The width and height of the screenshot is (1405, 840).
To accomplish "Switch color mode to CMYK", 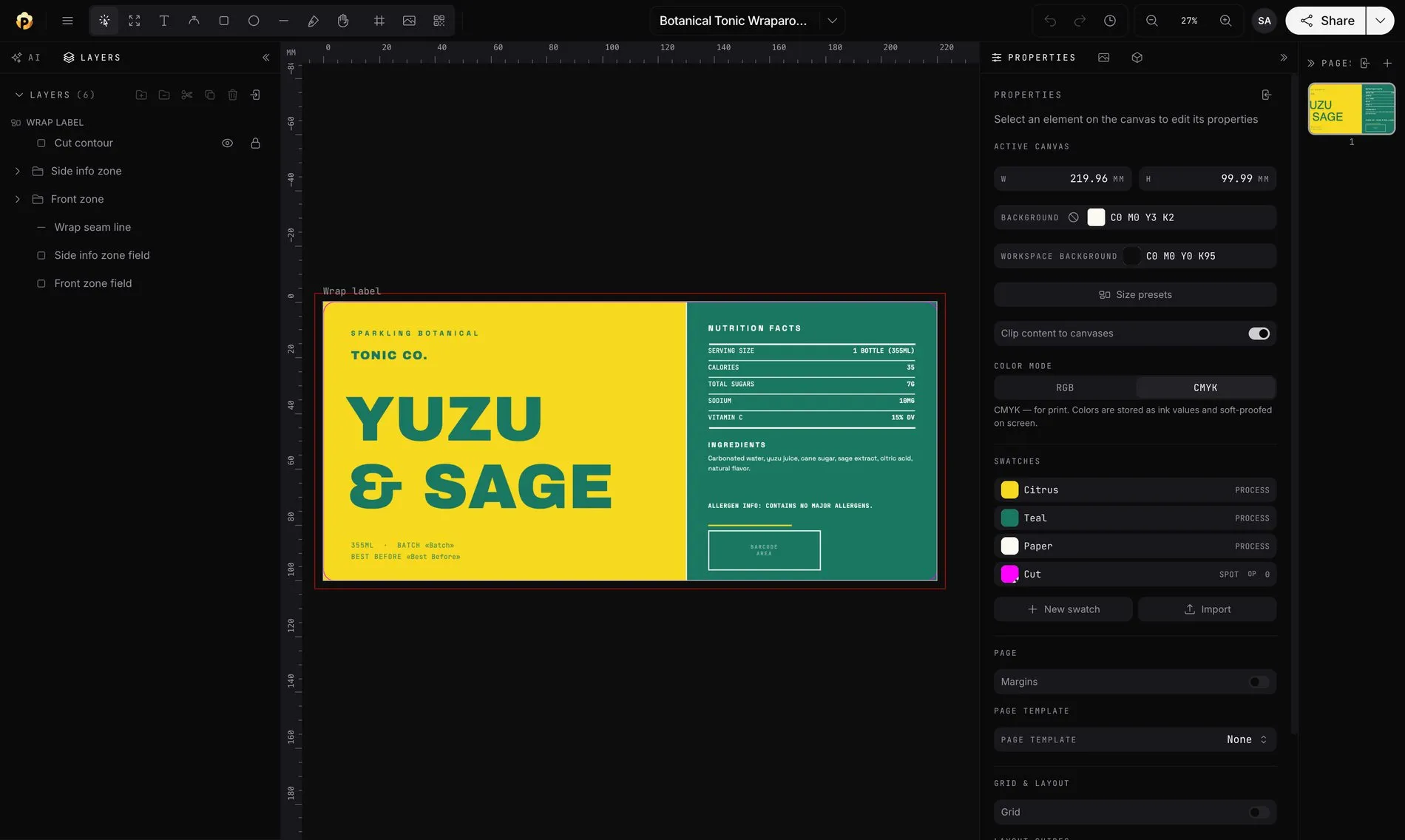I will 1205,387.
